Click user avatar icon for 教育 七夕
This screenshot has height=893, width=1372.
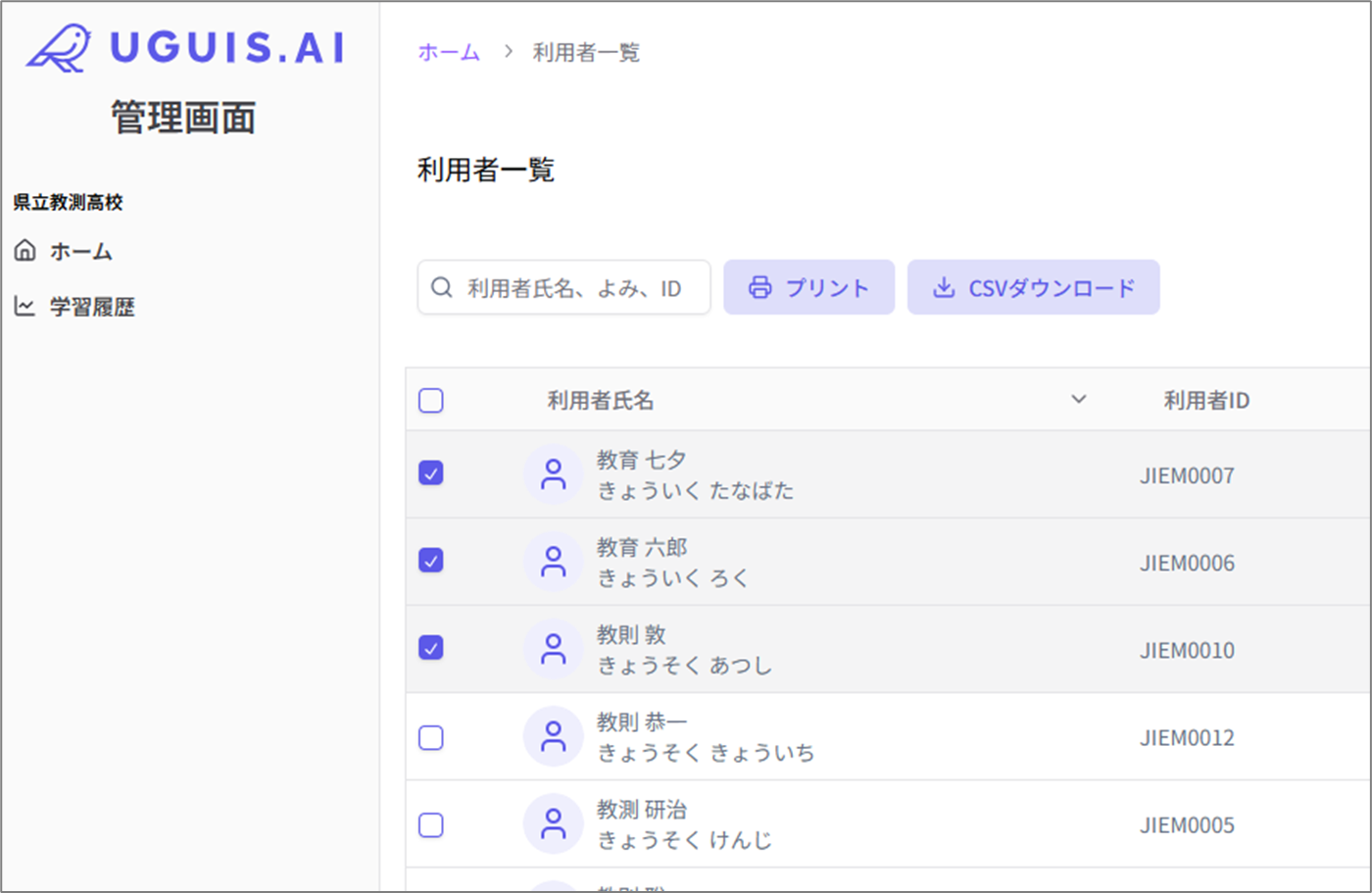[x=553, y=474]
